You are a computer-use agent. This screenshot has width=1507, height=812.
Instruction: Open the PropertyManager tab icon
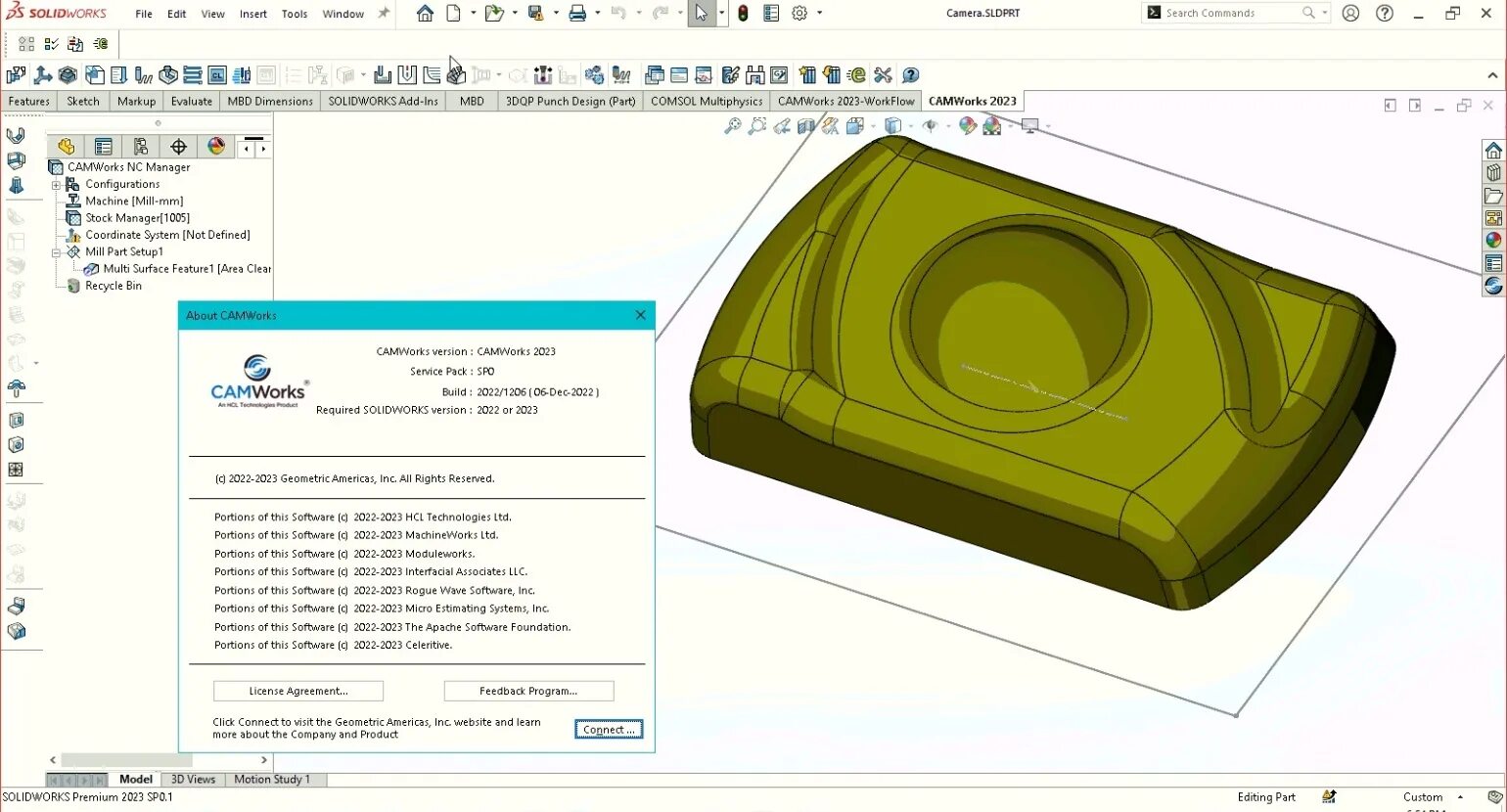(x=103, y=146)
